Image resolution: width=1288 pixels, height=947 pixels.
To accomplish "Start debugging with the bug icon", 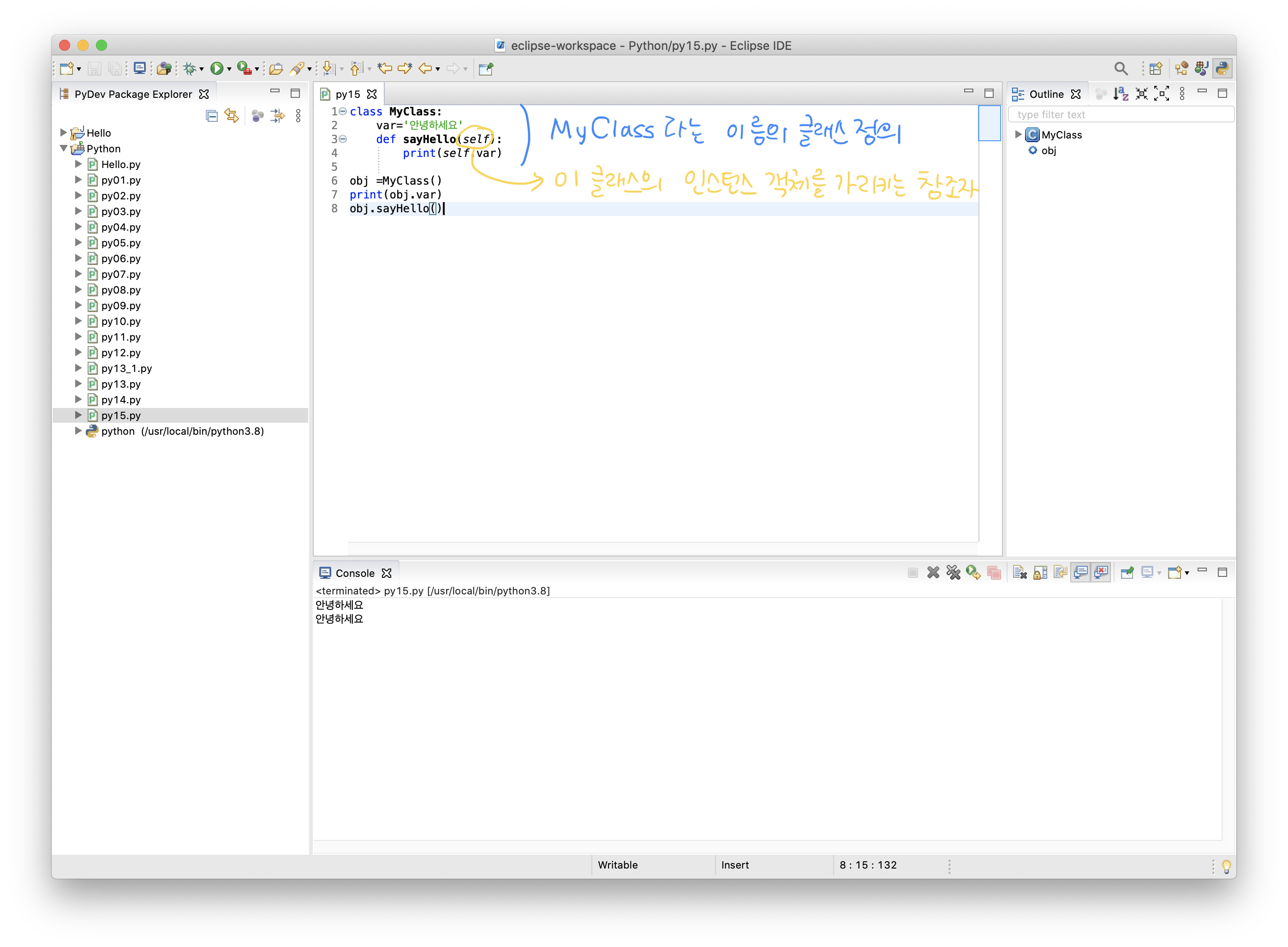I will click(x=189, y=69).
